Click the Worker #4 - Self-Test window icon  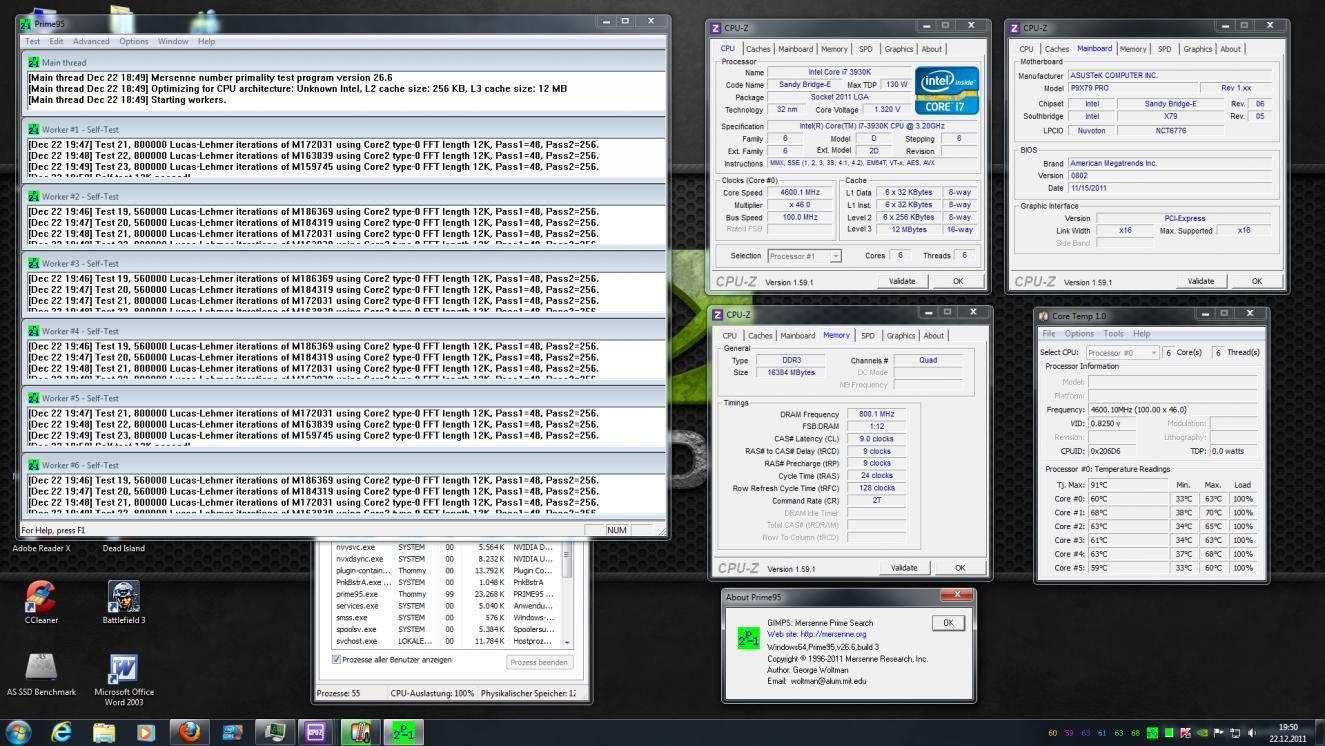[34, 331]
